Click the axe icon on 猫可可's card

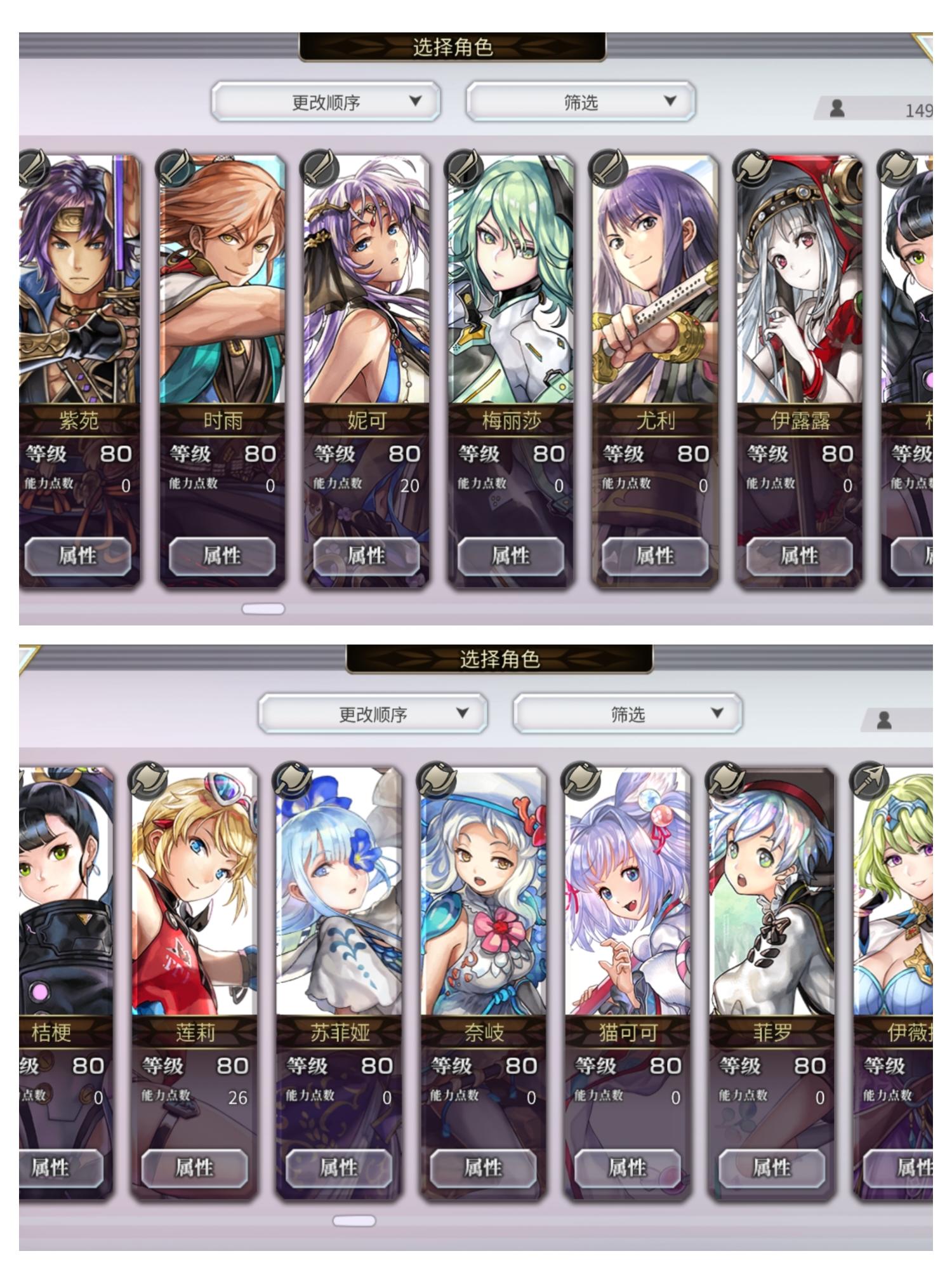(x=581, y=779)
